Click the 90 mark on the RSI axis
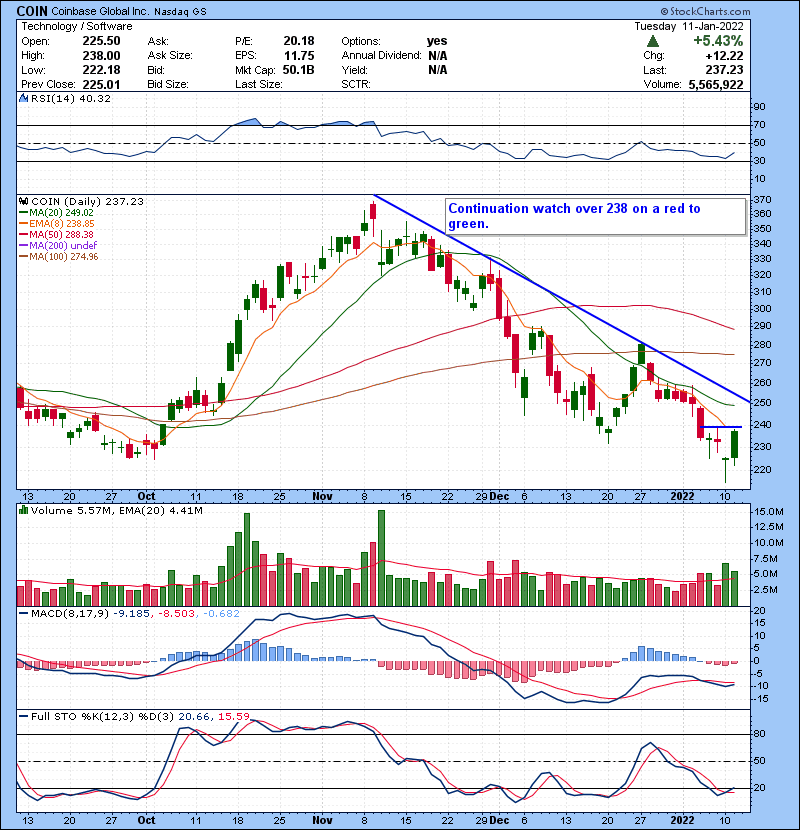The width and height of the screenshot is (800, 830). pyautogui.click(x=759, y=107)
